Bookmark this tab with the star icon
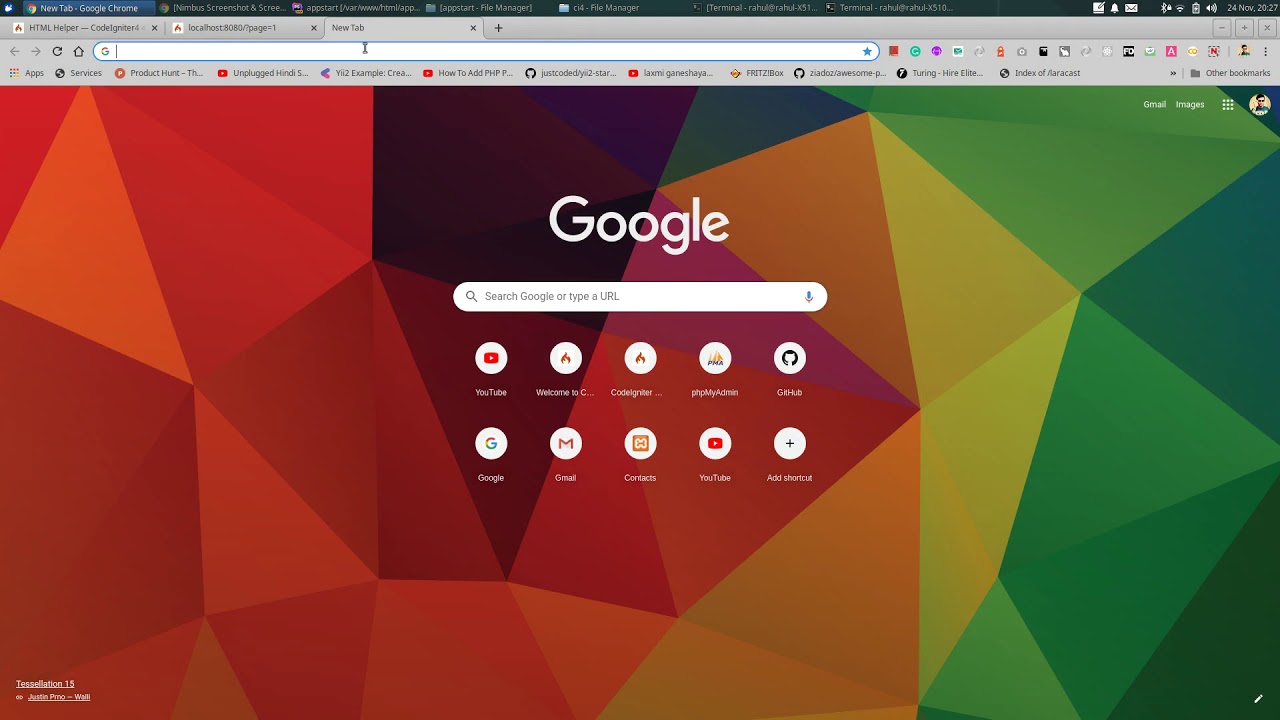Viewport: 1280px width, 720px height. (867, 51)
